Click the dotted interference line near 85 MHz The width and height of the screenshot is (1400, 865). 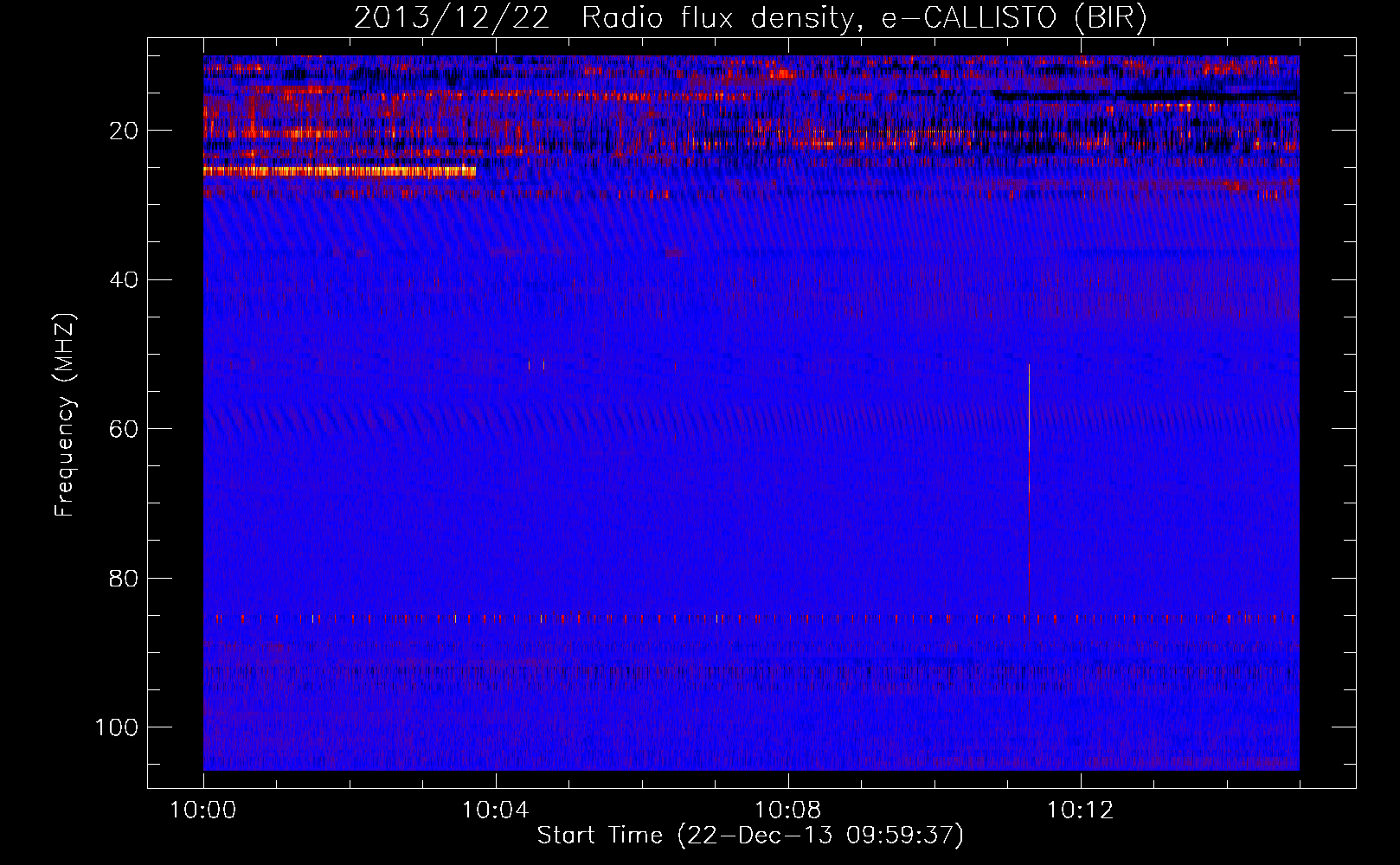click(751, 618)
